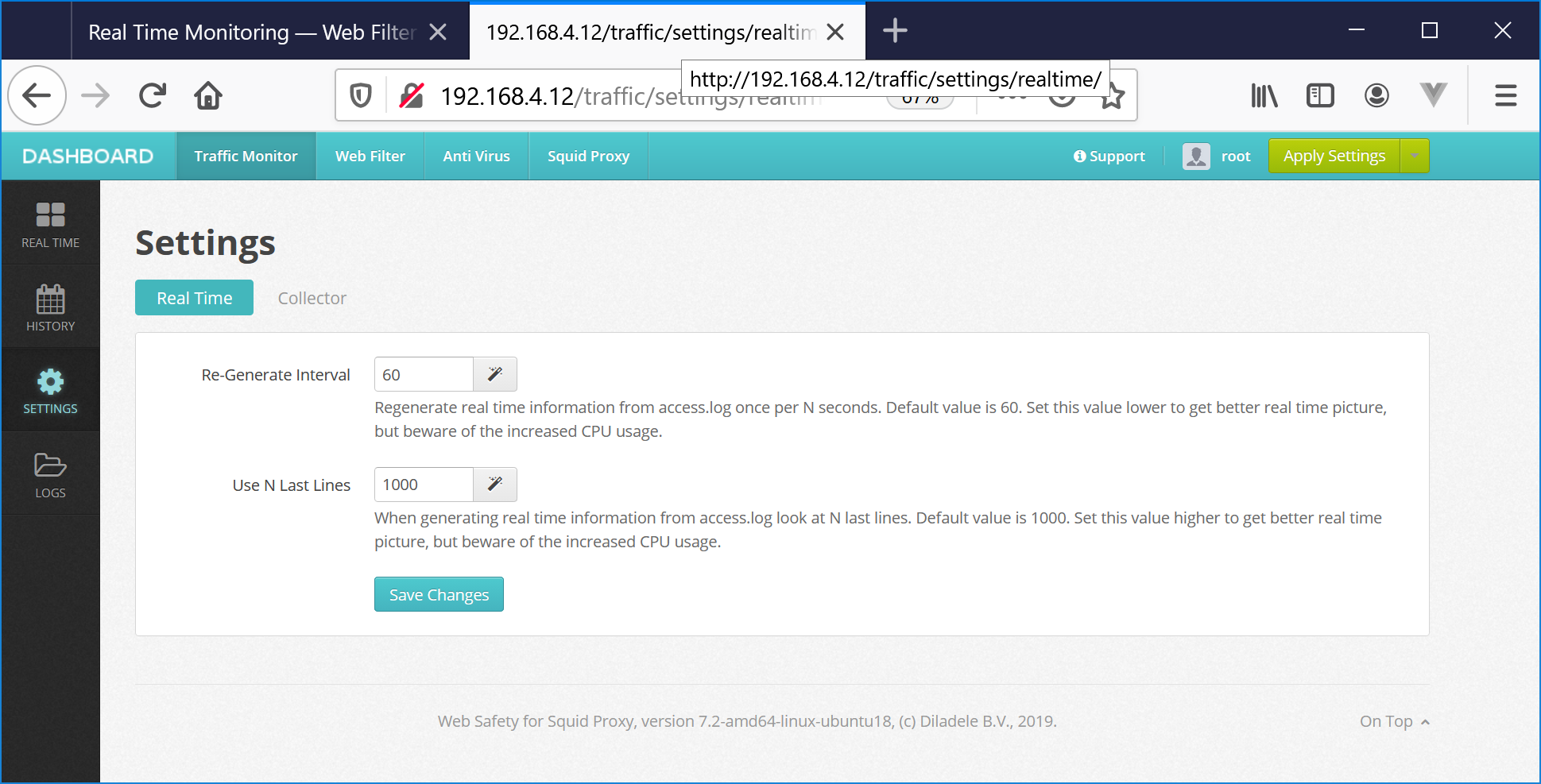Select Real Time settings tab
This screenshot has width=1541, height=784.
[195, 298]
